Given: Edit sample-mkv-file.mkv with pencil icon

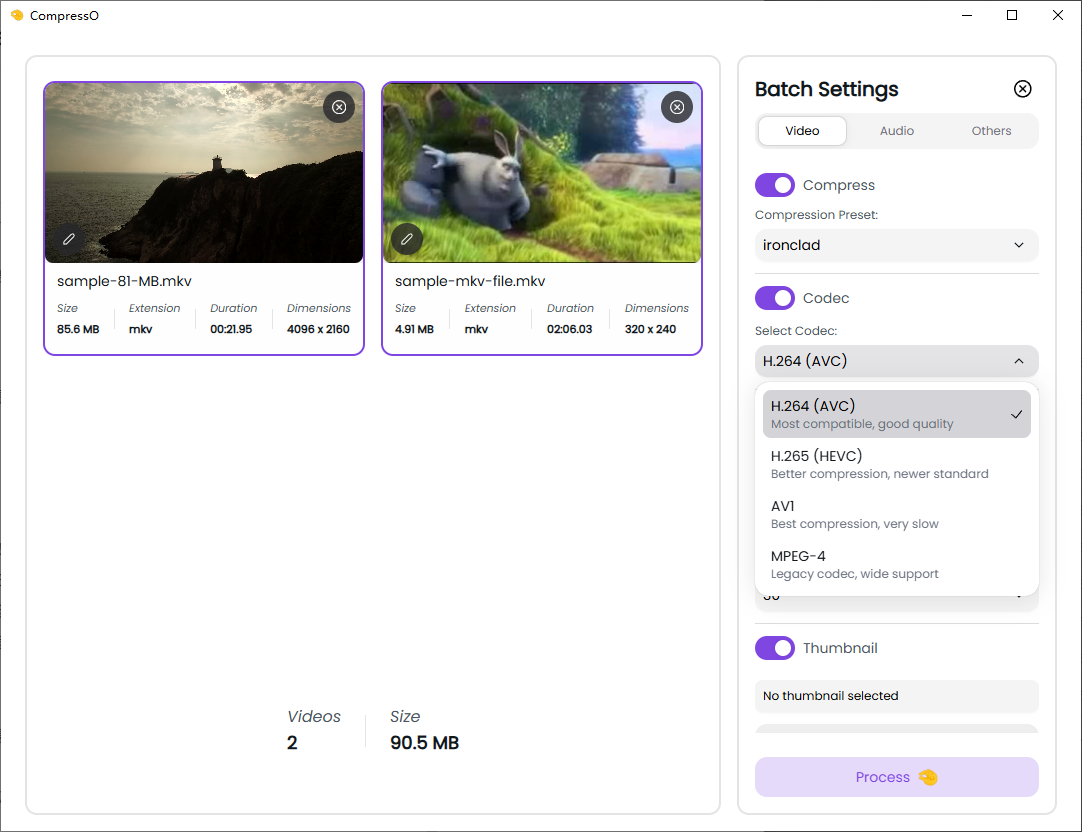Looking at the screenshot, I should point(407,239).
